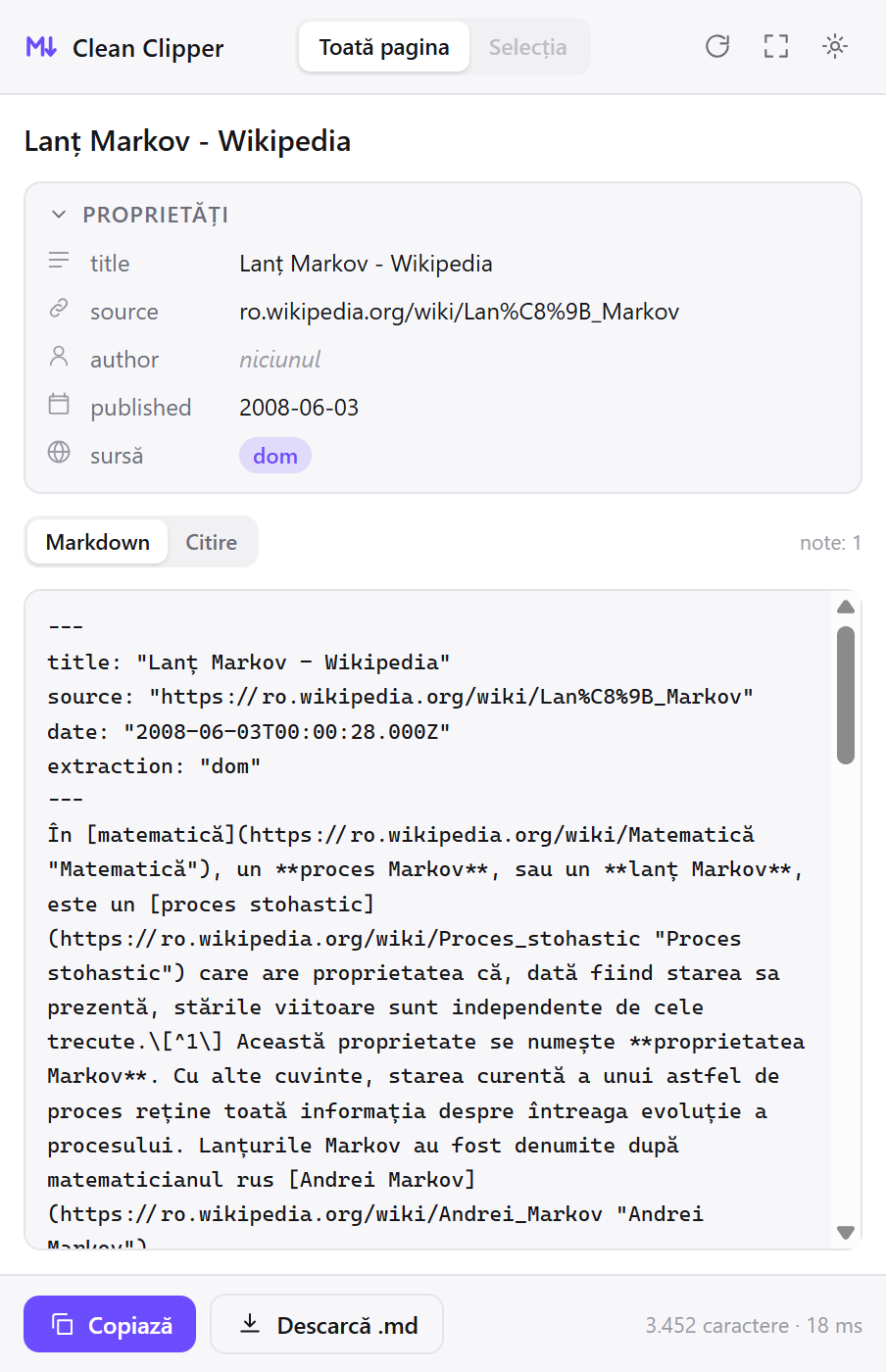Click the Copiază button

(110, 1325)
